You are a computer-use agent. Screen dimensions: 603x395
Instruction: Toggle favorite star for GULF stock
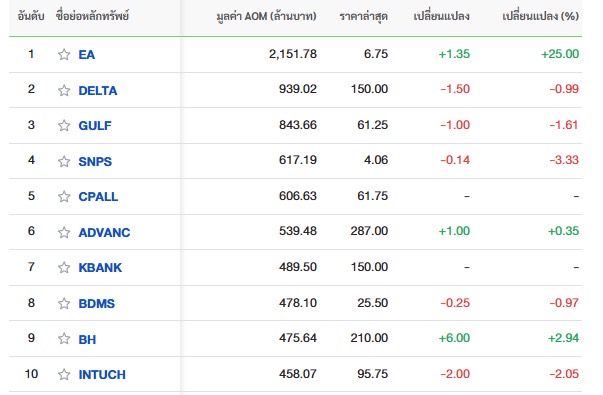[x=64, y=126]
